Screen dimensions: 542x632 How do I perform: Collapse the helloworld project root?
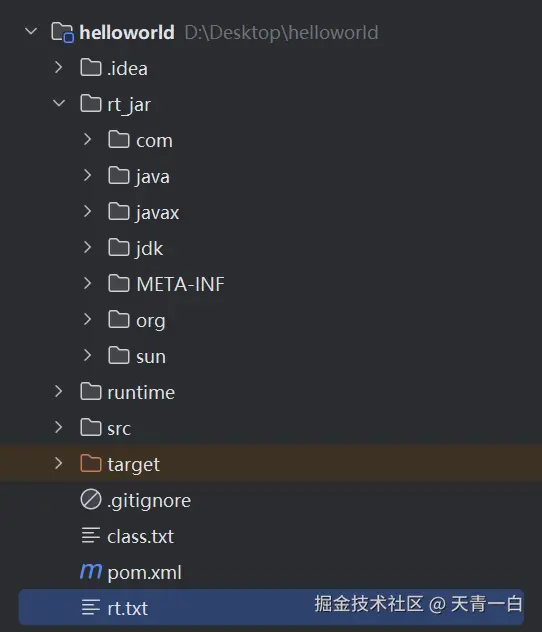tap(31, 31)
